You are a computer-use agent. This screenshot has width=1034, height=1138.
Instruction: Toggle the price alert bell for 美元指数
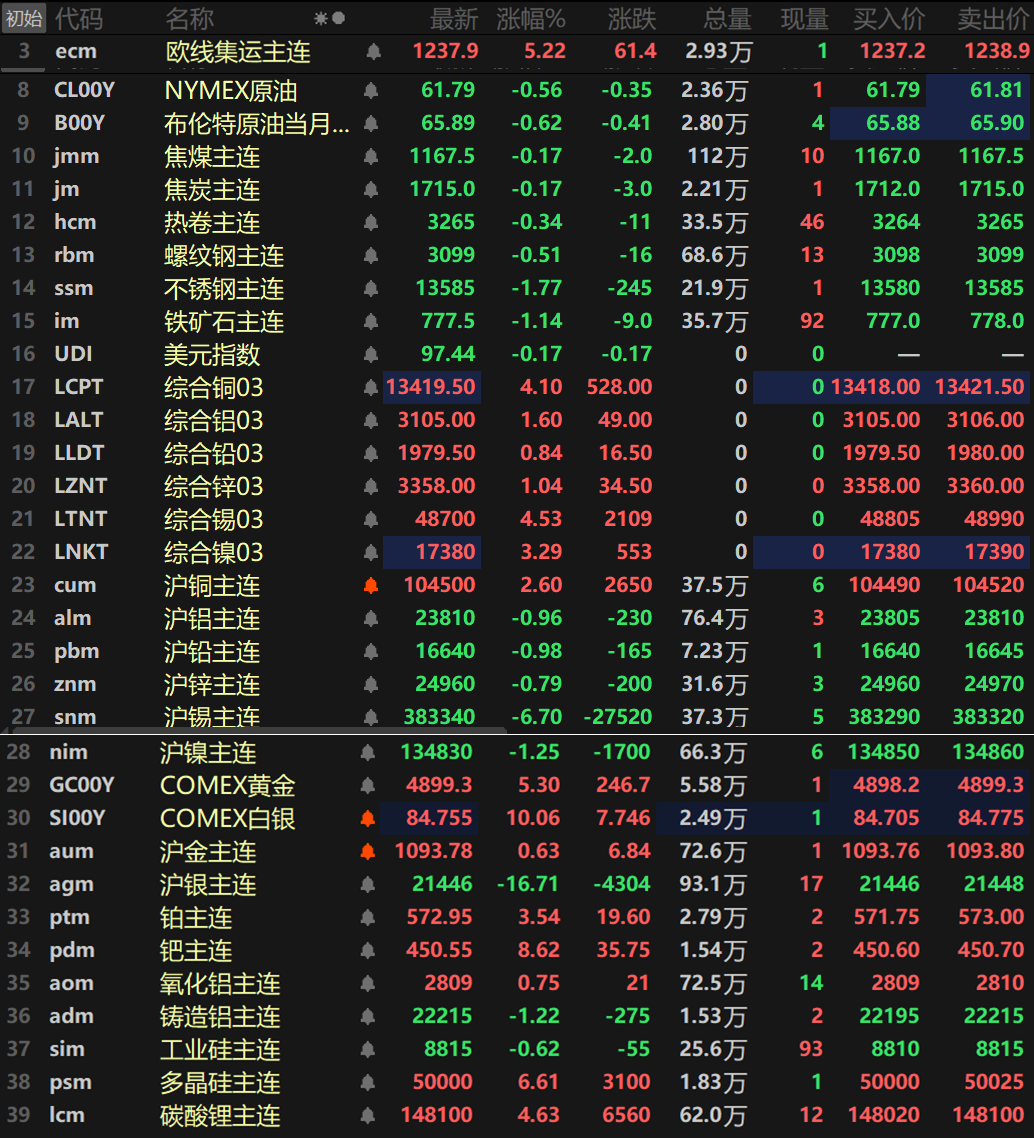(371, 354)
